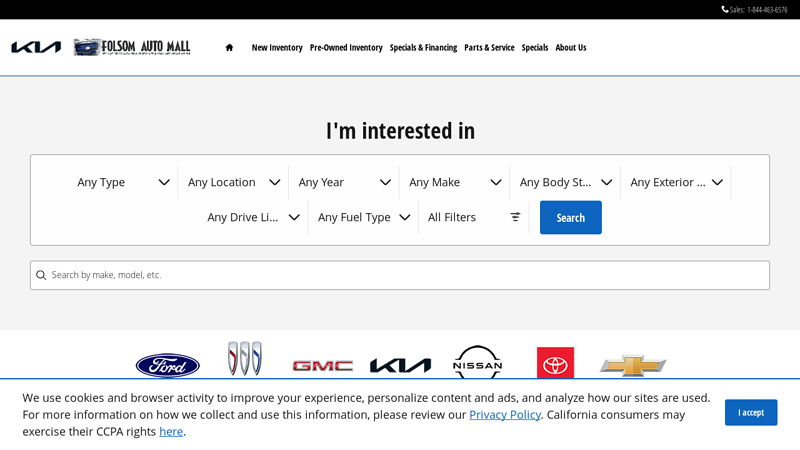This screenshot has width=800, height=450.
Task: Open the Any Location dropdown
Action: 233,182
